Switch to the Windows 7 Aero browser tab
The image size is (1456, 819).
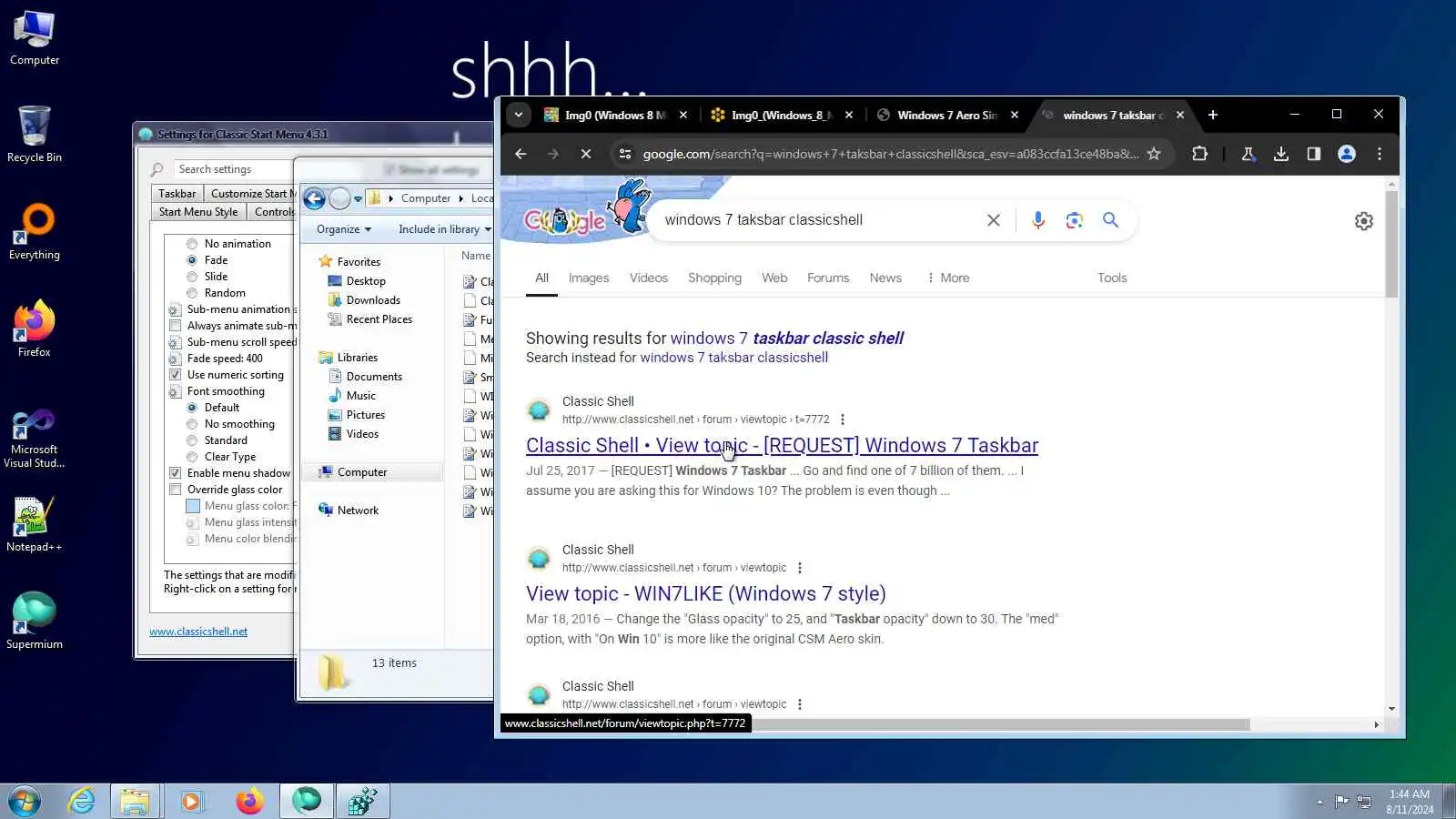[946, 116]
